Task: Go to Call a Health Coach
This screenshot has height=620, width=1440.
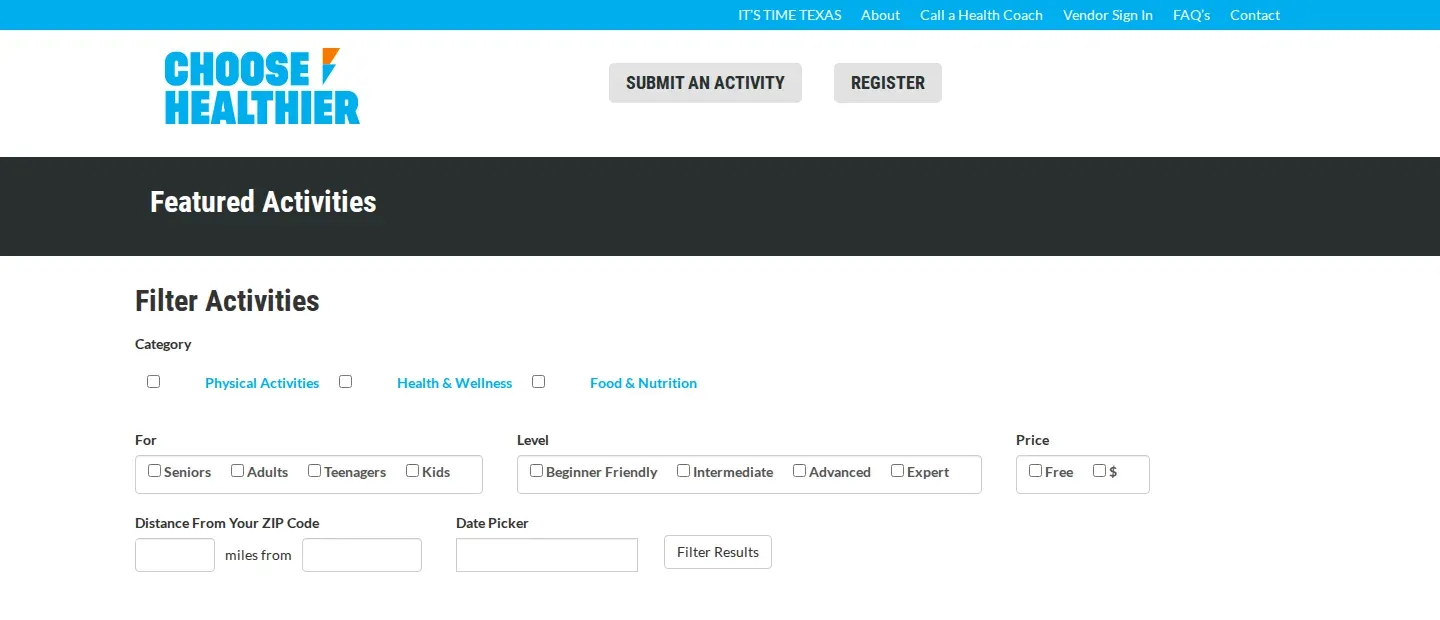Action: coord(981,15)
